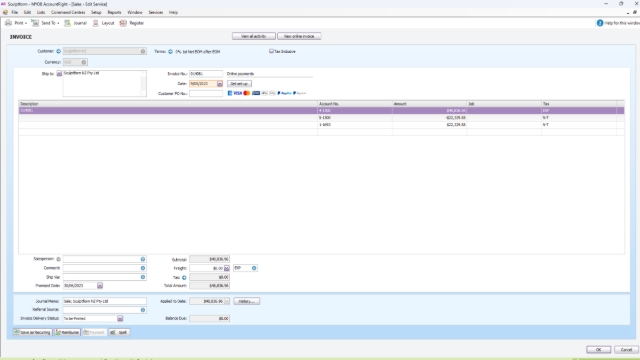640x360 pixels.
Task: Click the Amount column header
Action: coord(429,104)
